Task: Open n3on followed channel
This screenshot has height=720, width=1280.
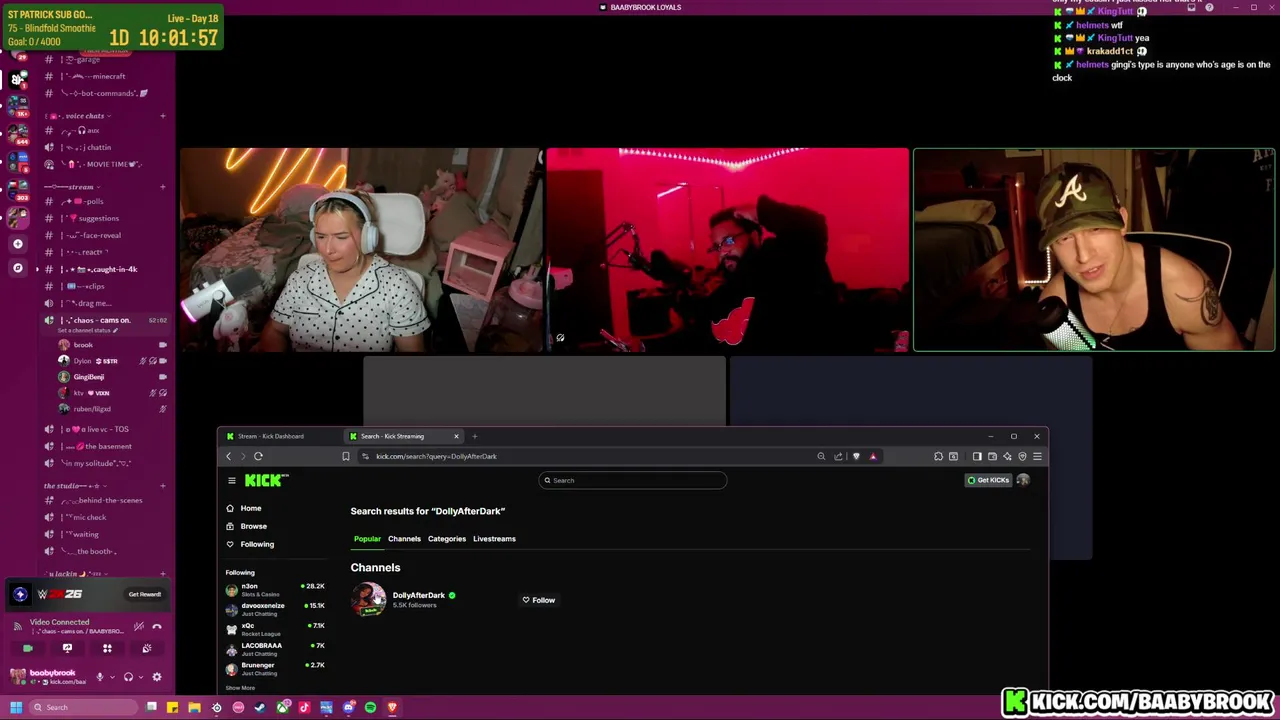Action: (x=275, y=590)
